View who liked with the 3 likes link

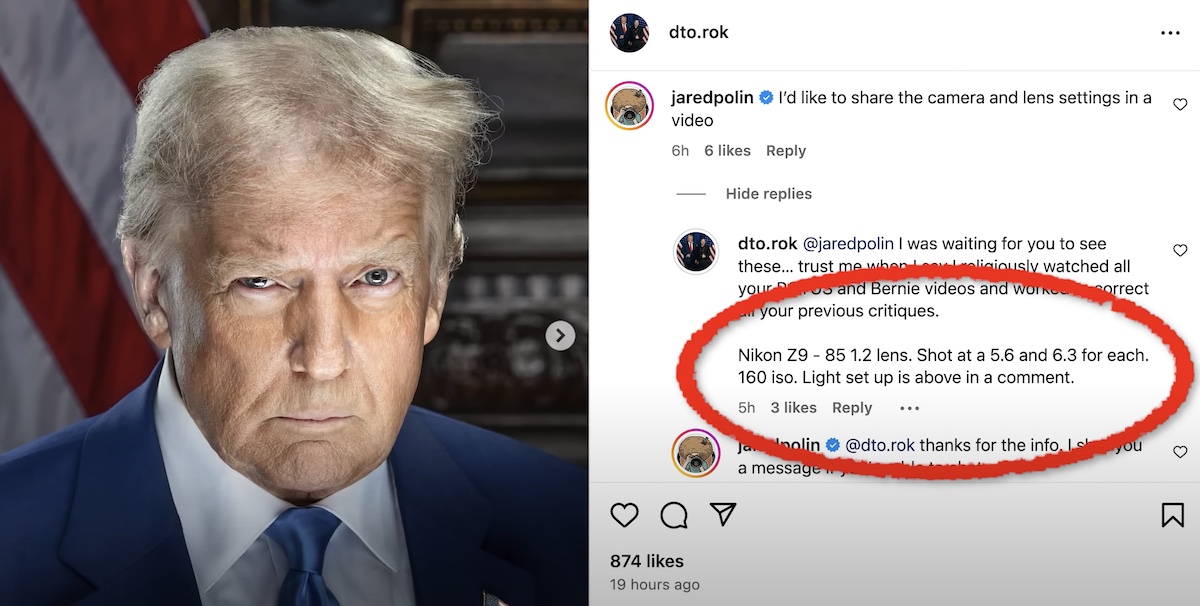[793, 407]
